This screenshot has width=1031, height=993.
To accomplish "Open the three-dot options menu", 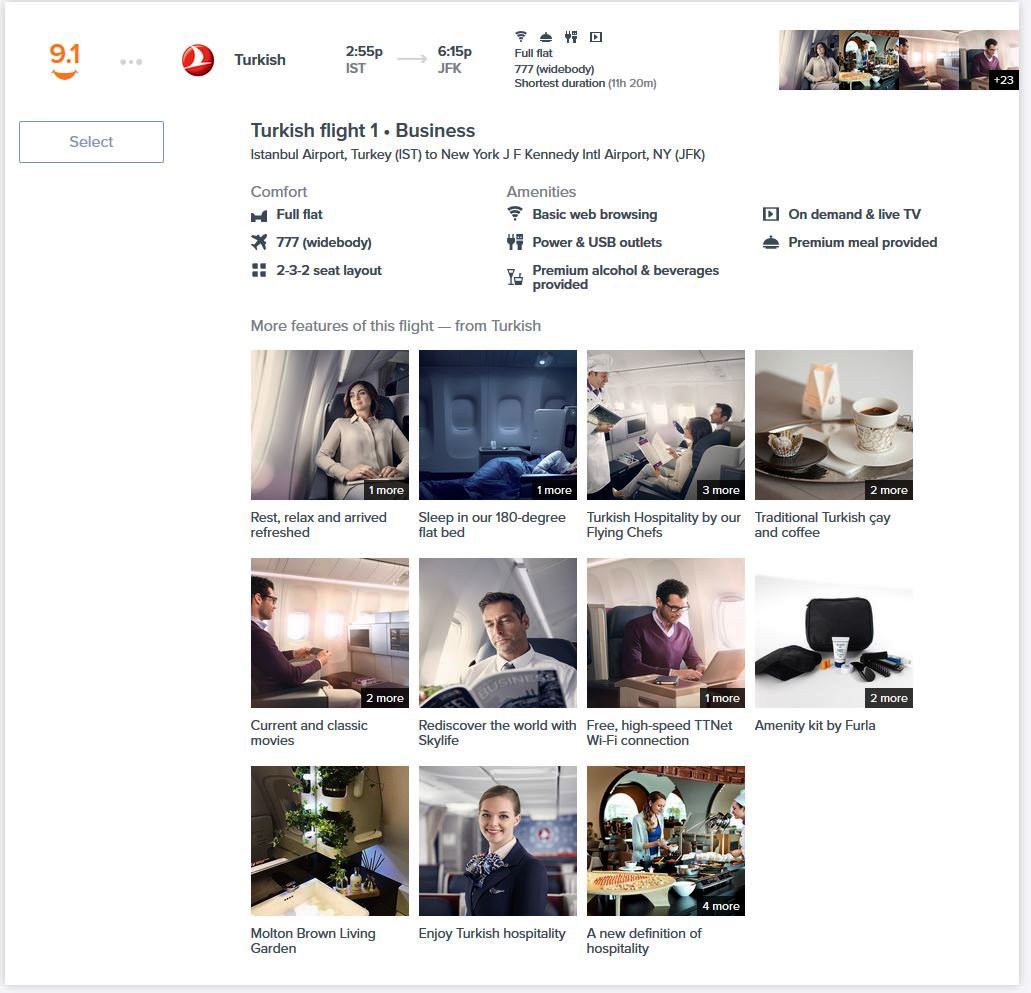I will coord(131,62).
